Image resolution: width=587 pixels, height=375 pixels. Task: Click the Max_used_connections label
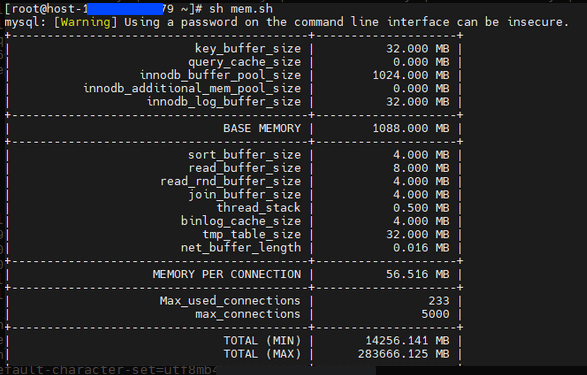230,301
